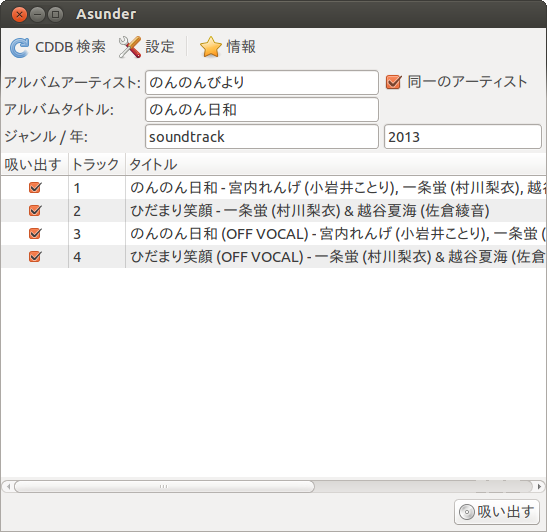Click the タイトル column header
This screenshot has height=532, width=547.
coord(336,164)
